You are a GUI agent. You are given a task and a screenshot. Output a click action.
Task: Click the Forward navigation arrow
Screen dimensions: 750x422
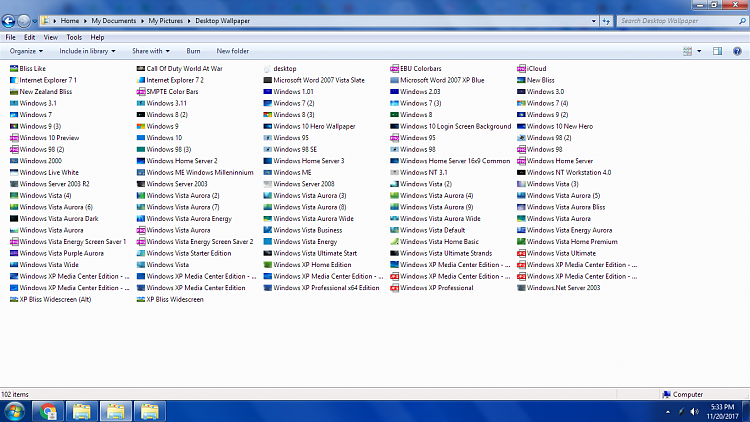(23, 21)
